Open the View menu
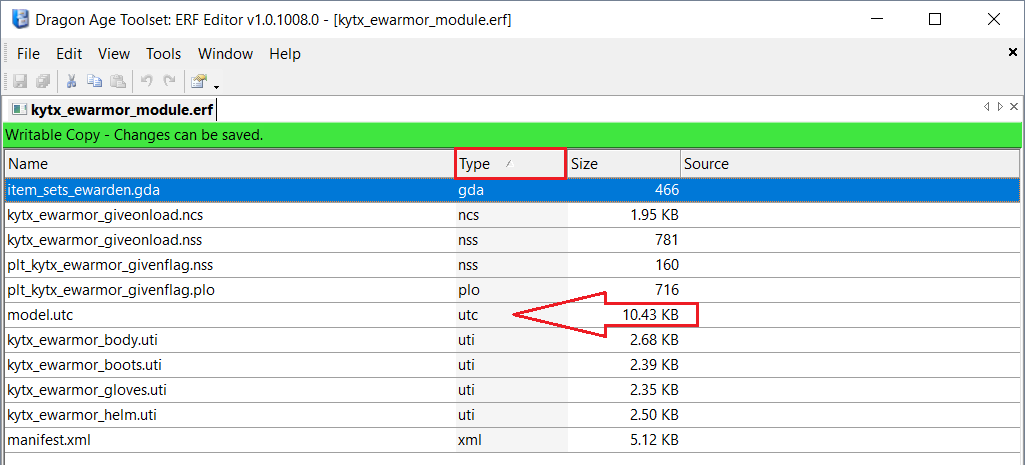 [x=114, y=54]
